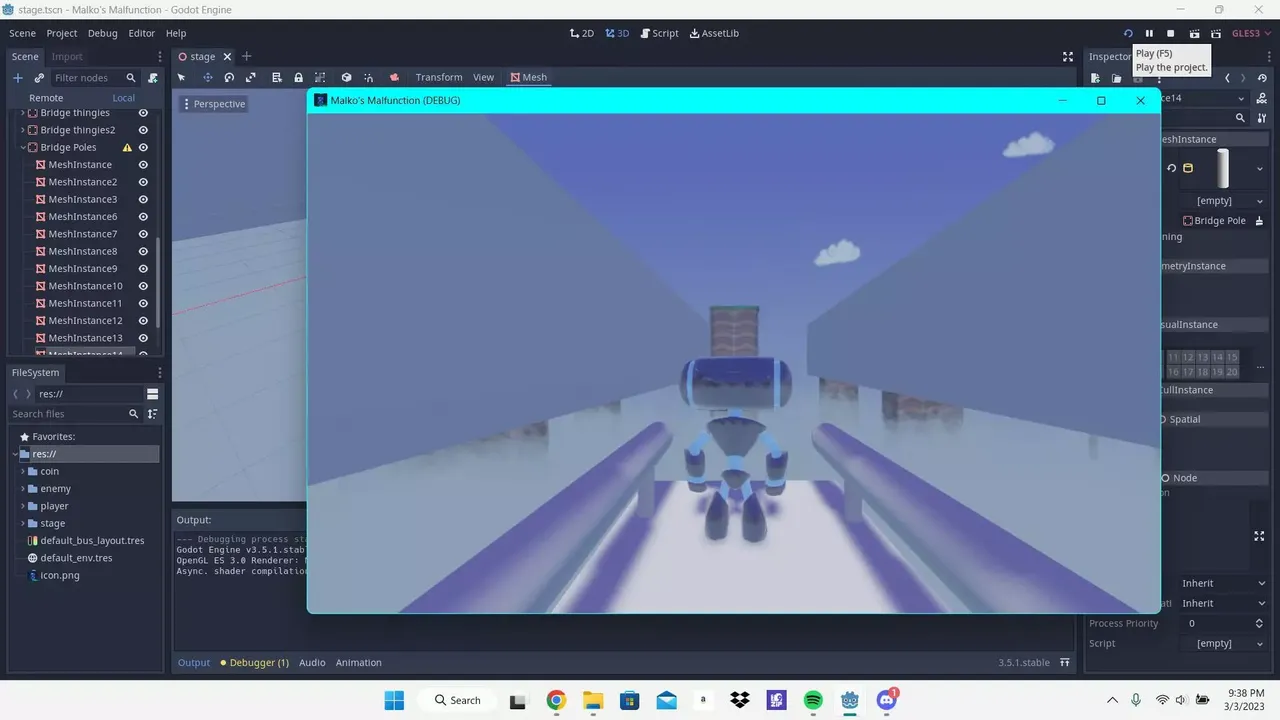Open the Audio bottom panel
Image resolution: width=1280 pixels, height=720 pixels.
[x=312, y=663]
